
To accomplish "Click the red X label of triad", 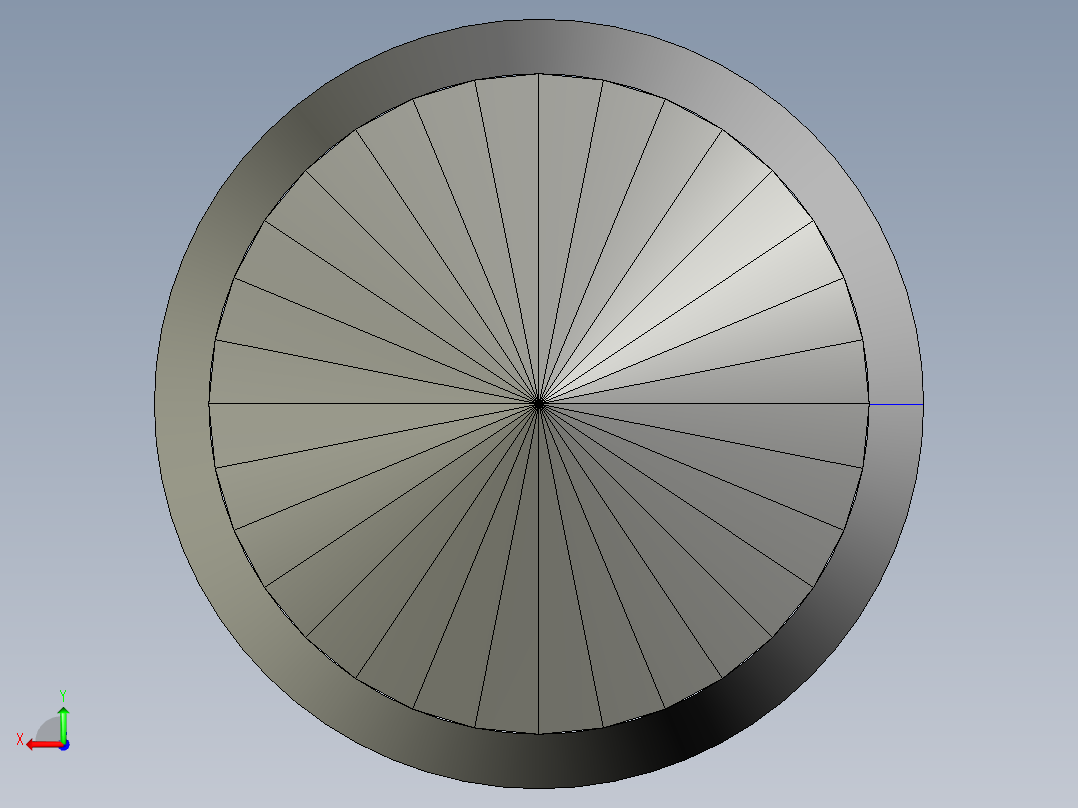I will [20, 739].
